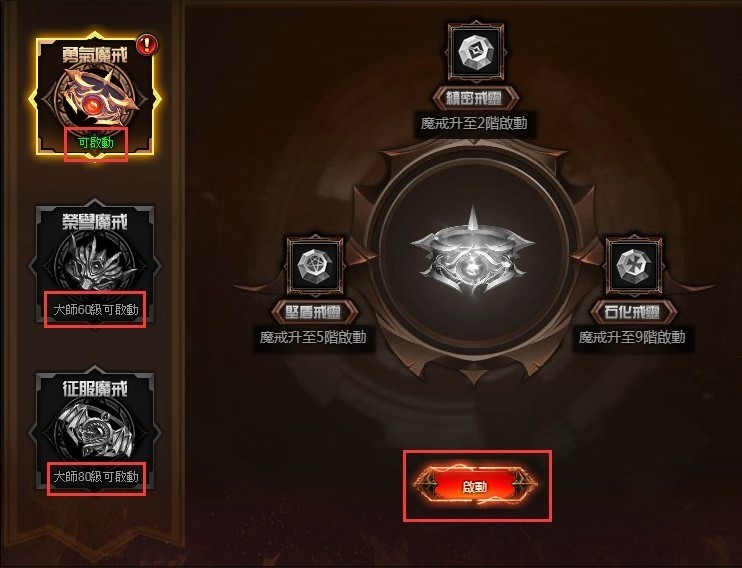
Task: Click the green 可啟動 status text
Action: tap(96, 142)
